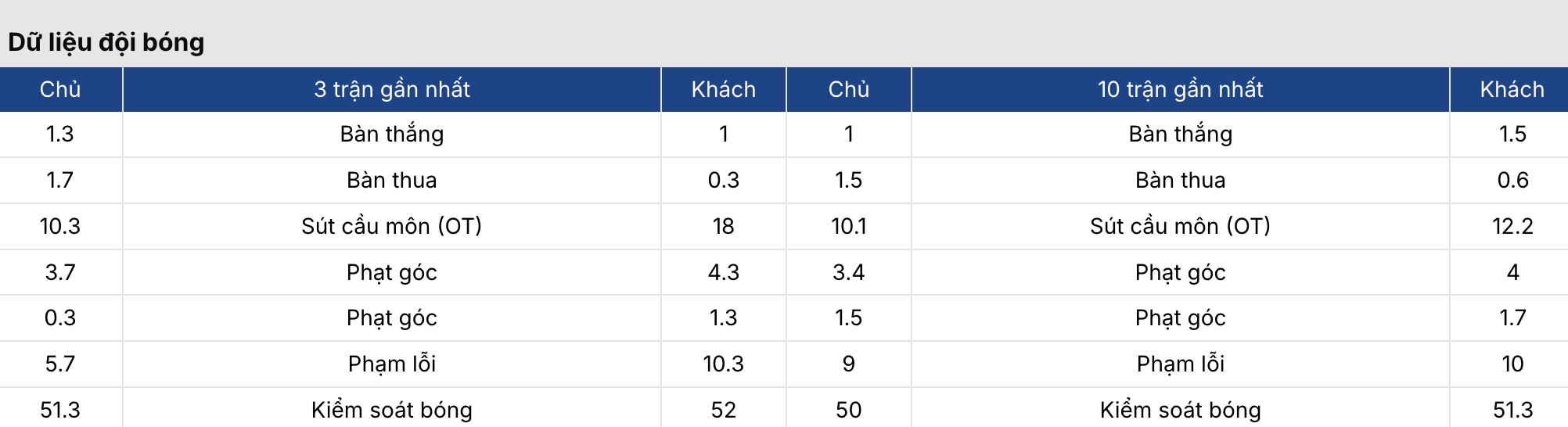Select the "3 trận gần nhất" column header

point(391,89)
